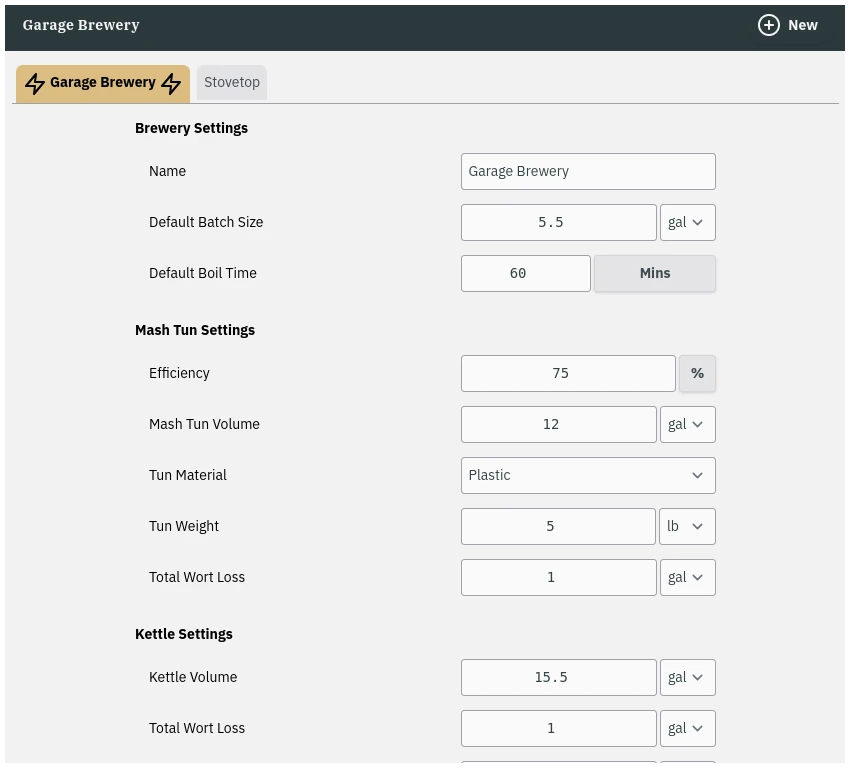Open the gal unit dropdown for Default Batch Size

pyautogui.click(x=687, y=222)
